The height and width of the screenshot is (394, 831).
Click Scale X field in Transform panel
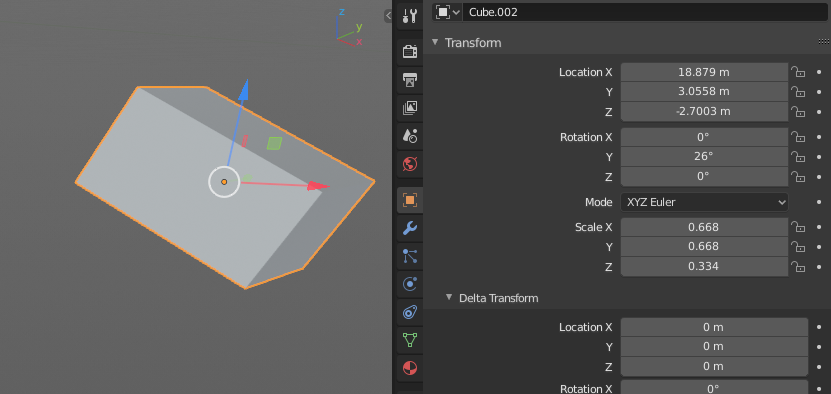[704, 227]
